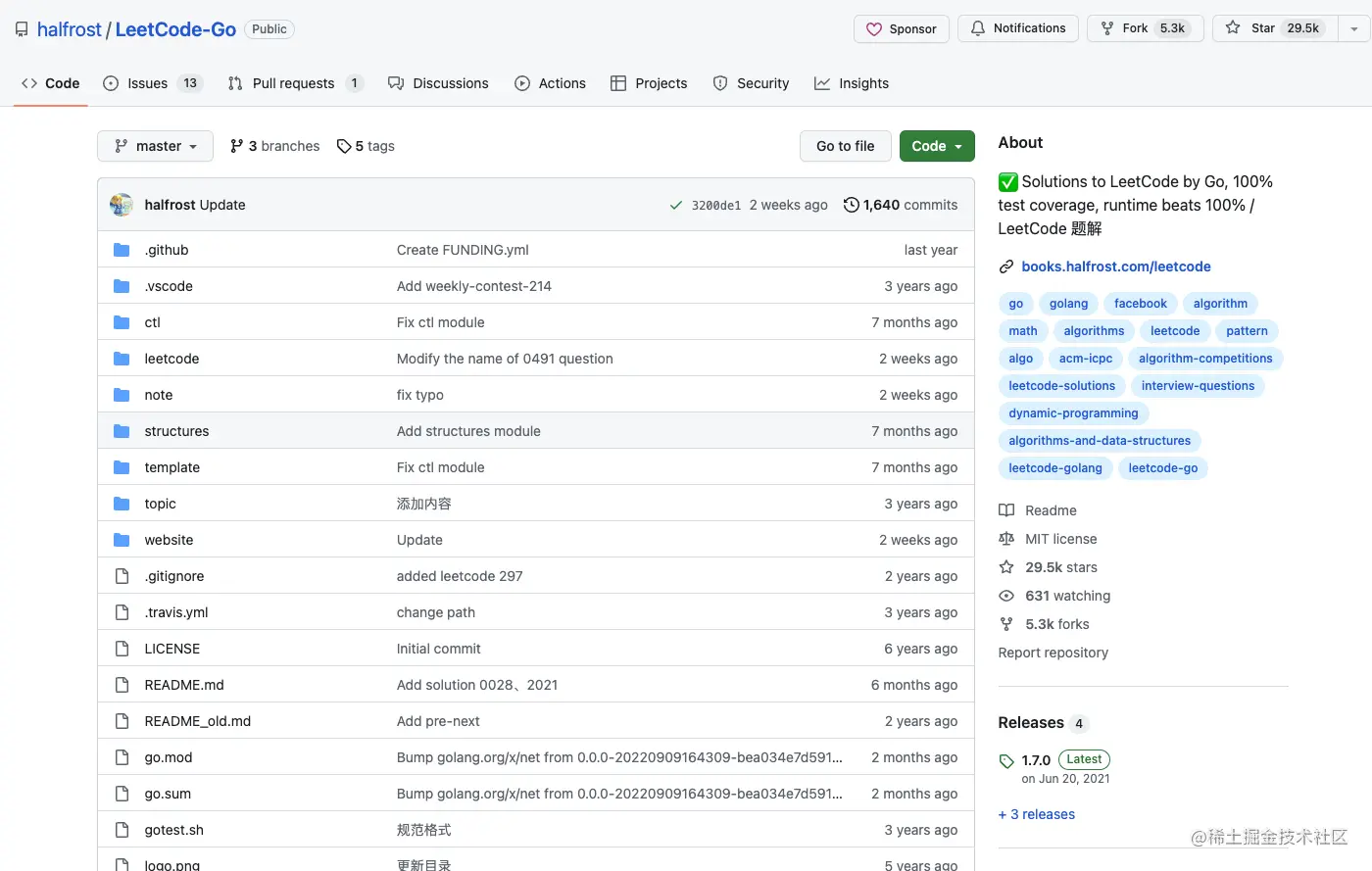Open the ctl folder
The width and height of the screenshot is (1372, 871).
click(x=152, y=322)
